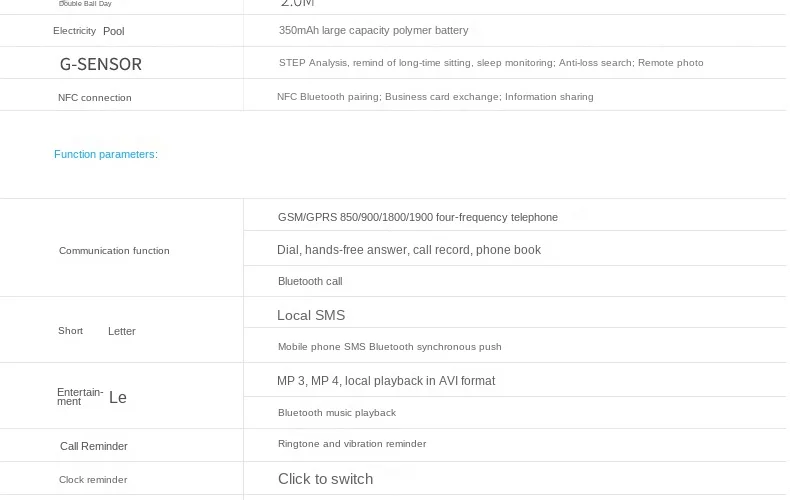Select the "Call Reminder" label
Viewport: 790px width, 500px height.
tap(94, 446)
